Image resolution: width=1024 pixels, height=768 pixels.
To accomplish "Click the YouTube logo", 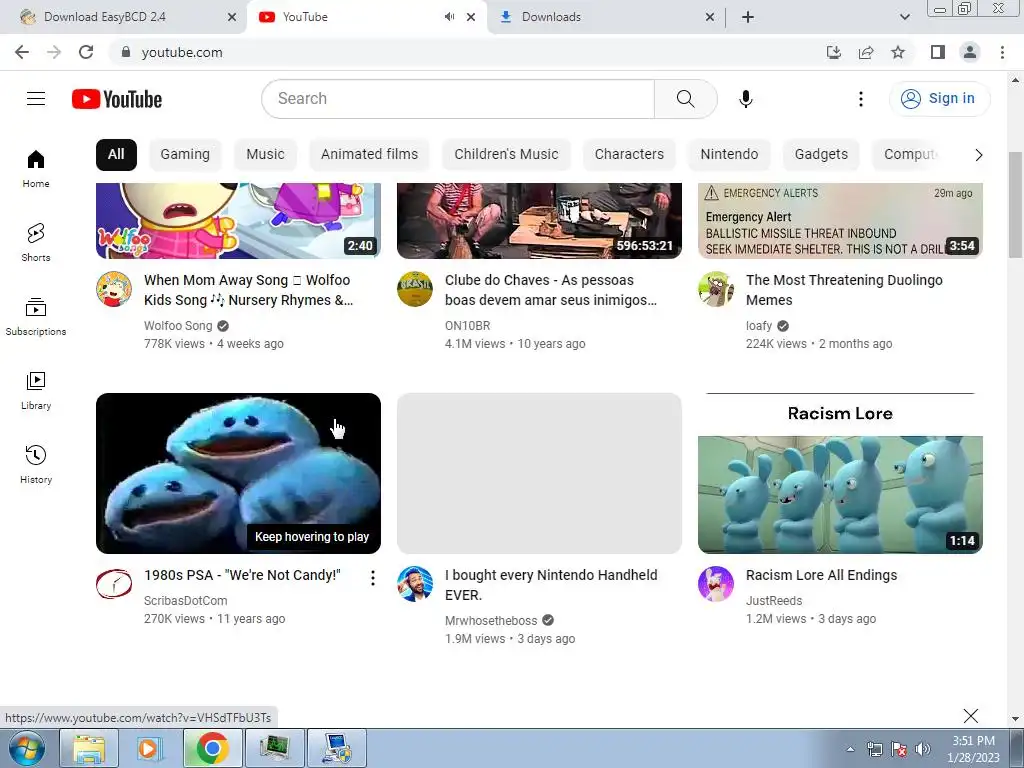I will [x=117, y=99].
